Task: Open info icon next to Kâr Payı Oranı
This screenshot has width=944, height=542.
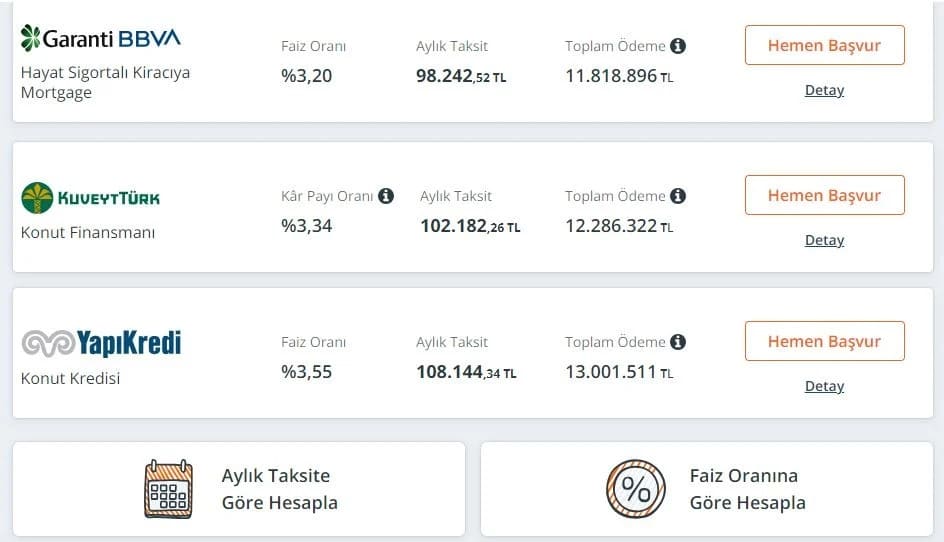Action: [386, 196]
